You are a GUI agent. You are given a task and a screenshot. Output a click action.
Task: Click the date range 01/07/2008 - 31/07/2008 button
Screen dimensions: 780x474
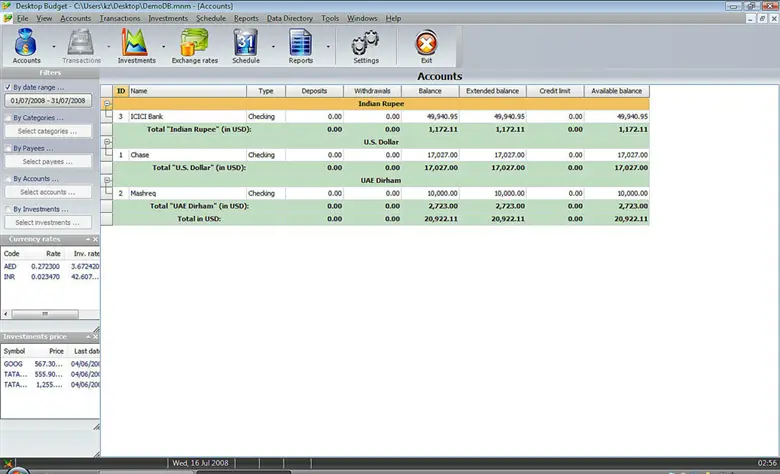click(48, 101)
